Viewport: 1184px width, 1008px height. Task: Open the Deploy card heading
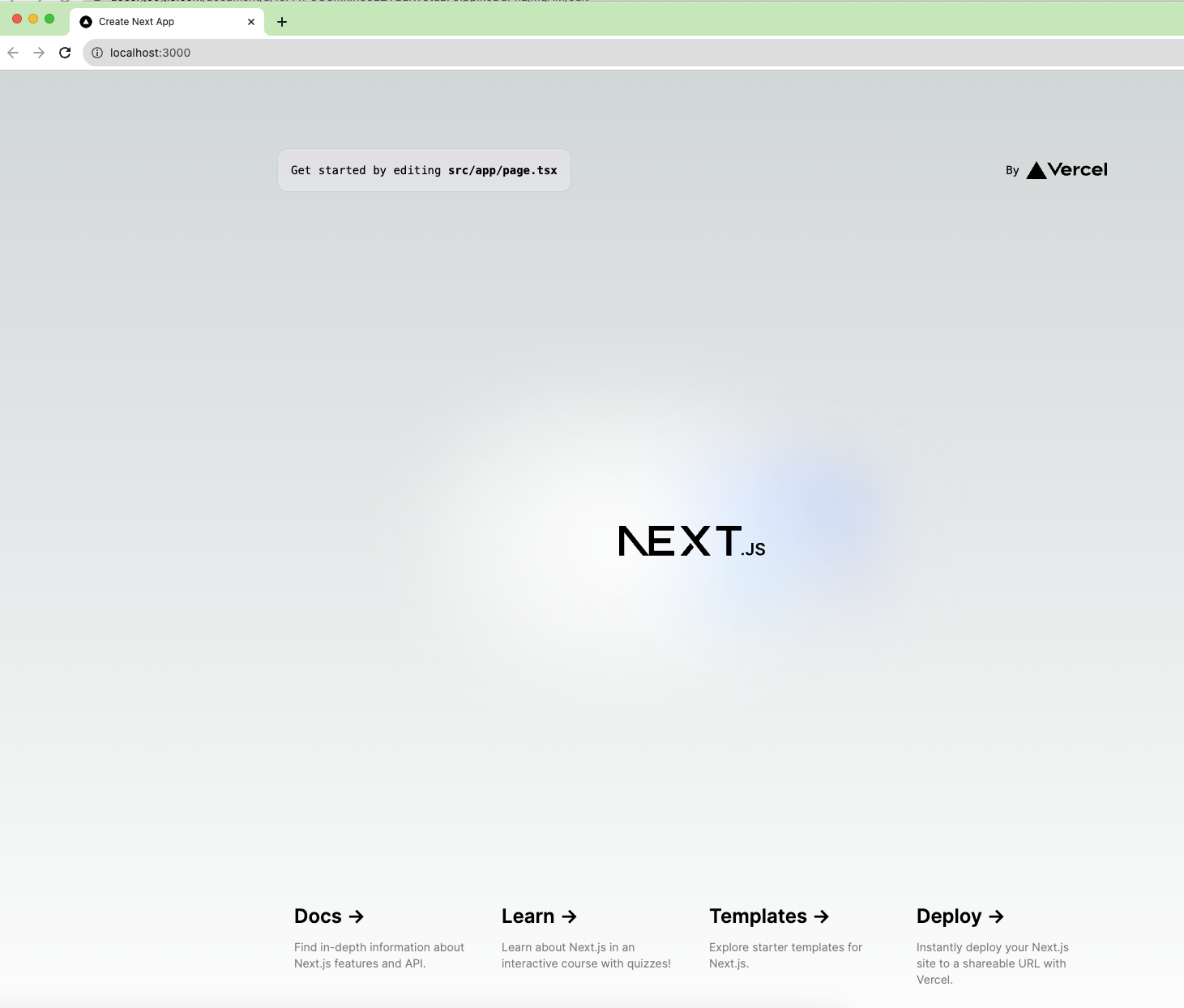pyautogui.click(x=960, y=916)
